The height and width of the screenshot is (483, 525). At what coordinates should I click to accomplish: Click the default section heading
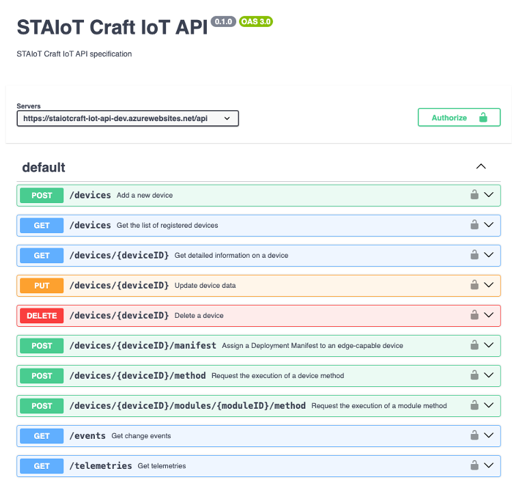pyautogui.click(x=44, y=167)
